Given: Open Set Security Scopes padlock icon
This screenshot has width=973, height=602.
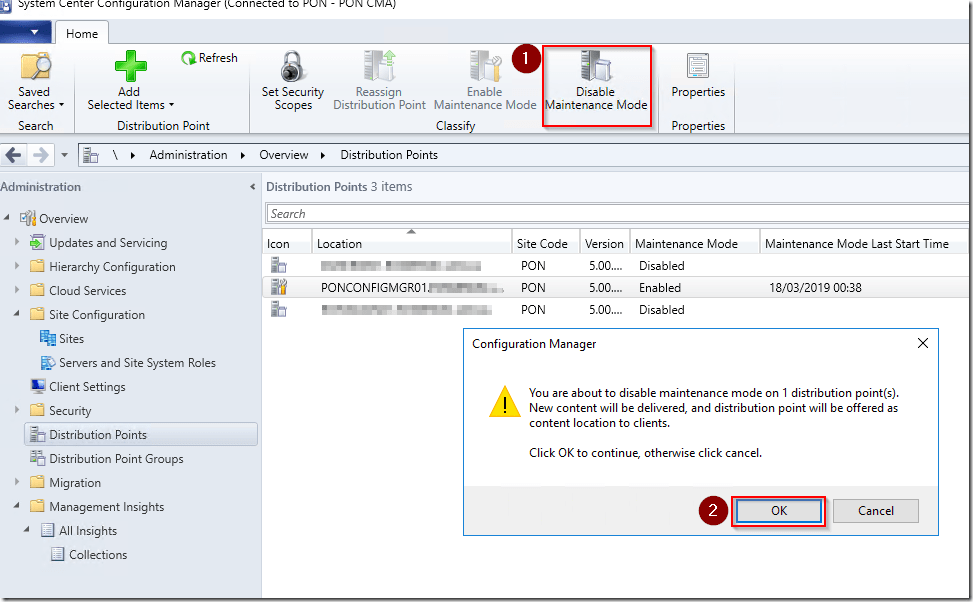Looking at the screenshot, I should [x=292, y=68].
